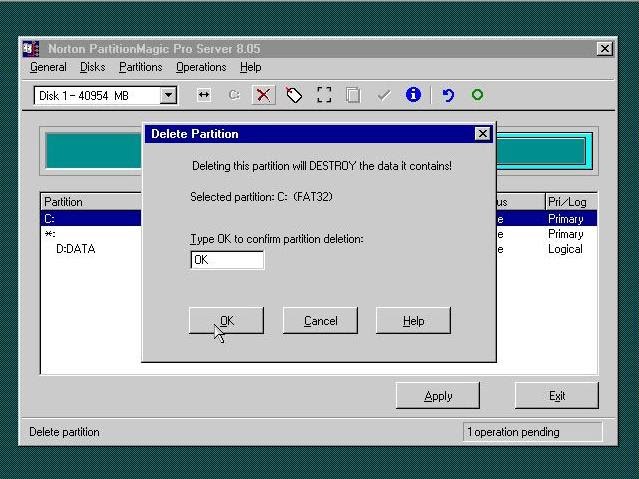Click the Primary cell in the C: row
Viewport: 639px width, 479px height.
(566, 219)
